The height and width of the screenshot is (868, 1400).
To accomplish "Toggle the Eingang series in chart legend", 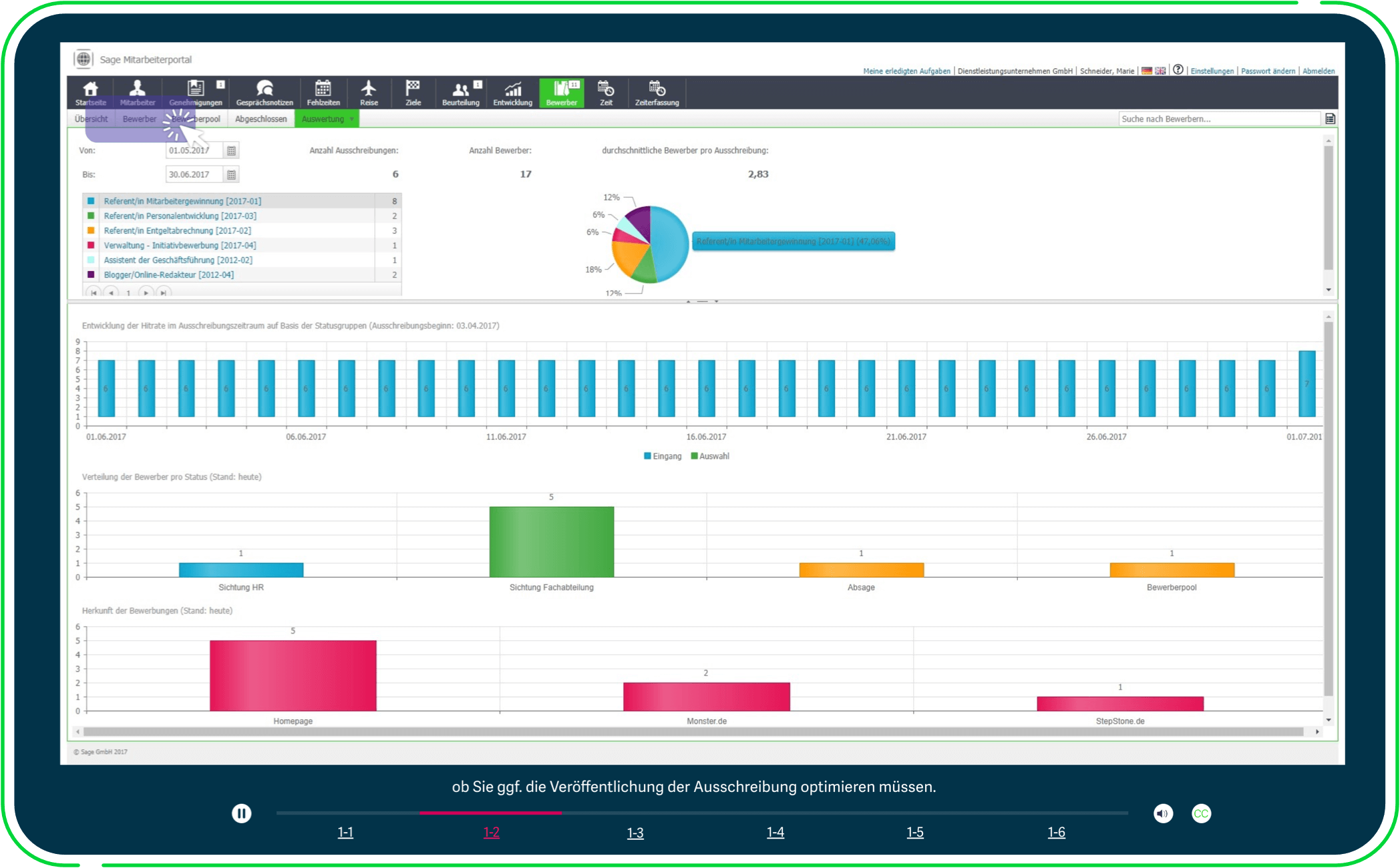I will coord(663,456).
